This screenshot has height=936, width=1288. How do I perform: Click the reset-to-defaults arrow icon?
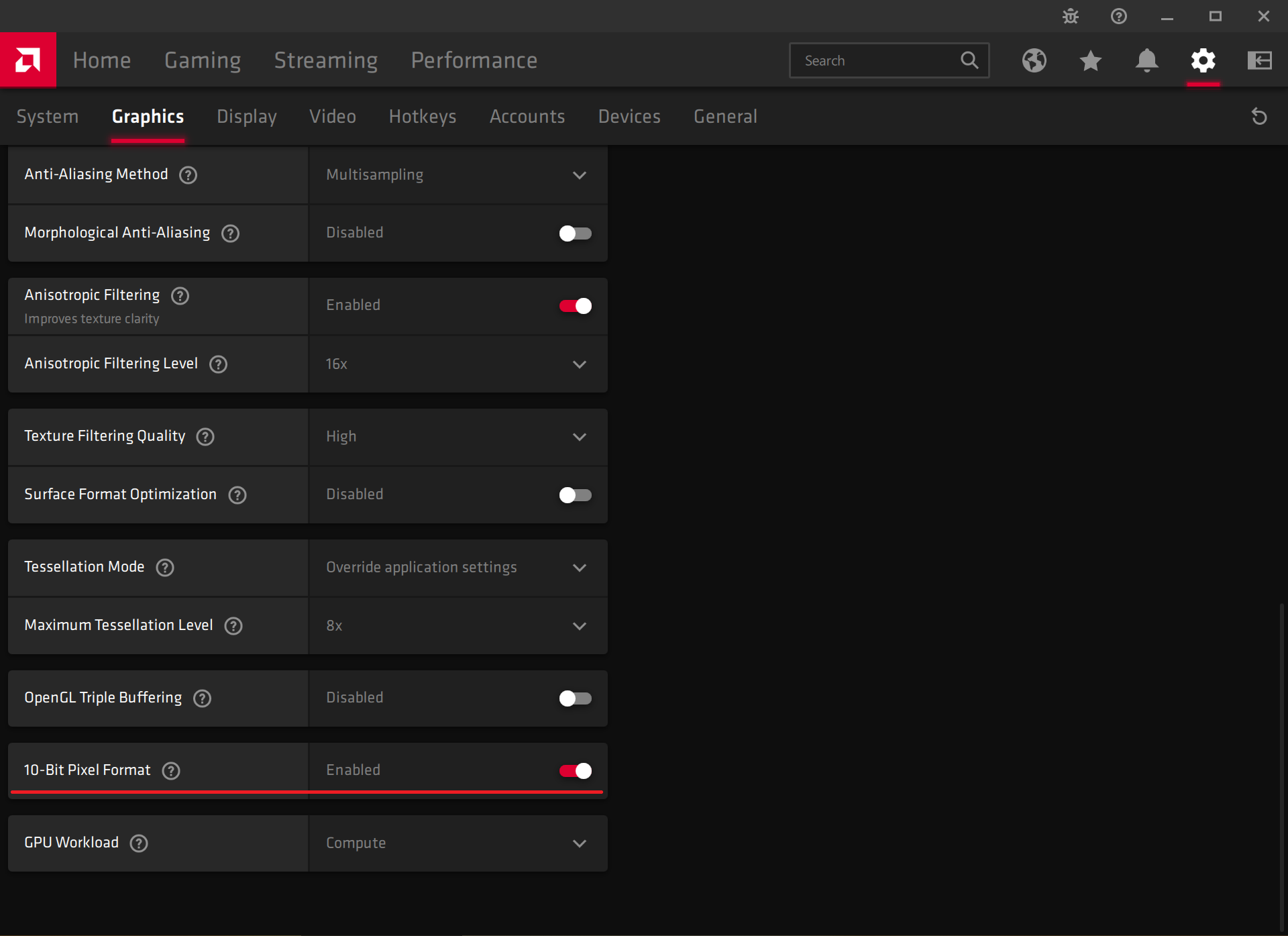[x=1259, y=117]
